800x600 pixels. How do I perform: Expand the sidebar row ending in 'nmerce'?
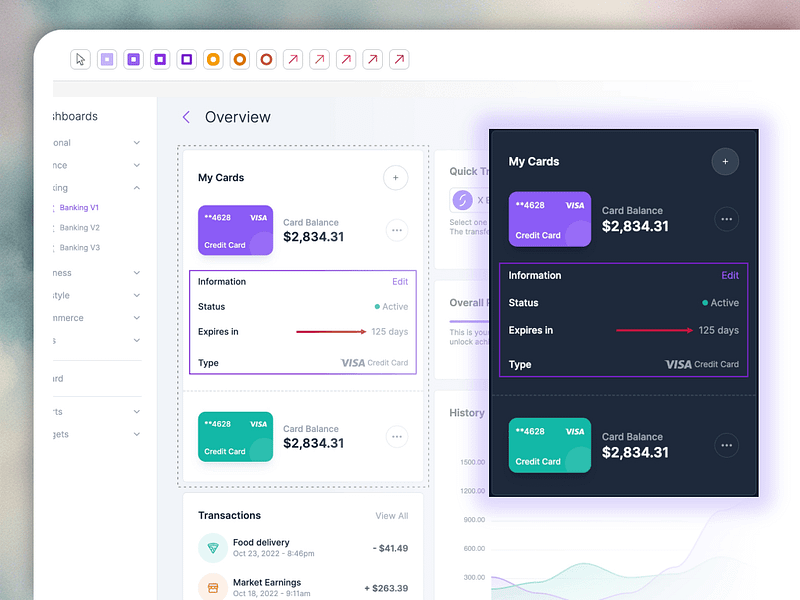(137, 317)
